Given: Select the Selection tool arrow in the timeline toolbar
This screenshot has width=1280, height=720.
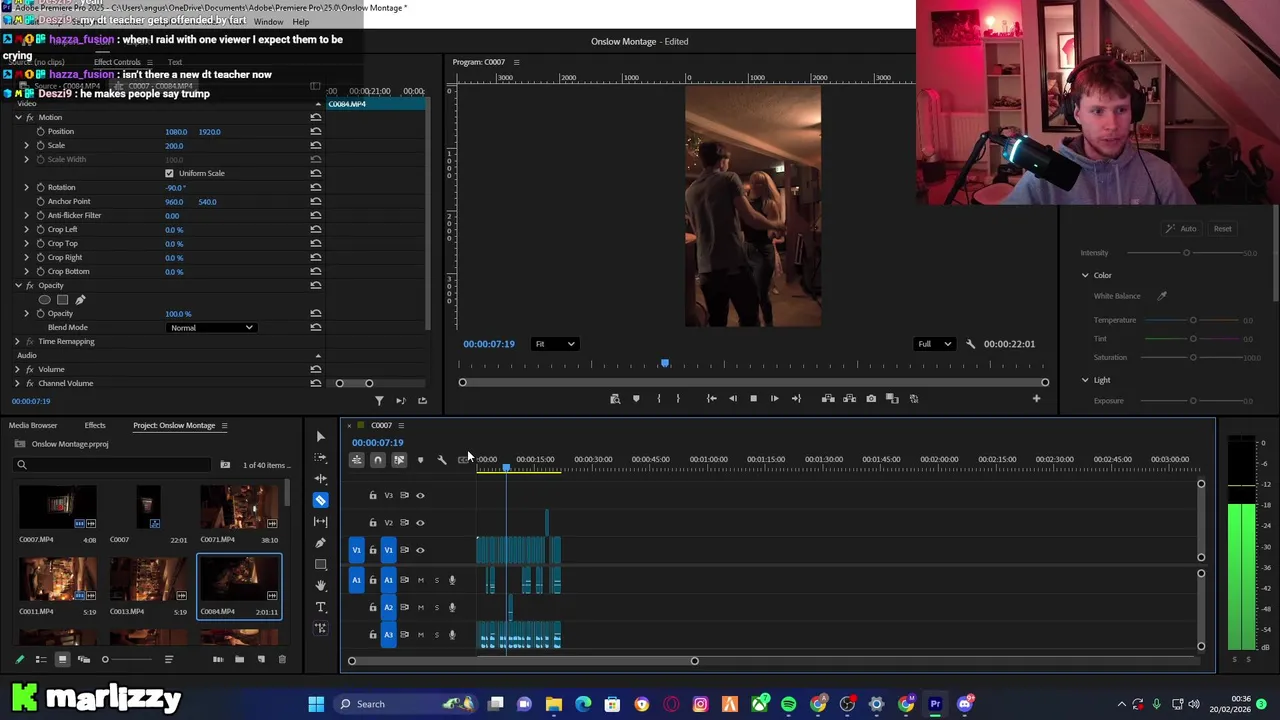Looking at the screenshot, I should (320, 436).
